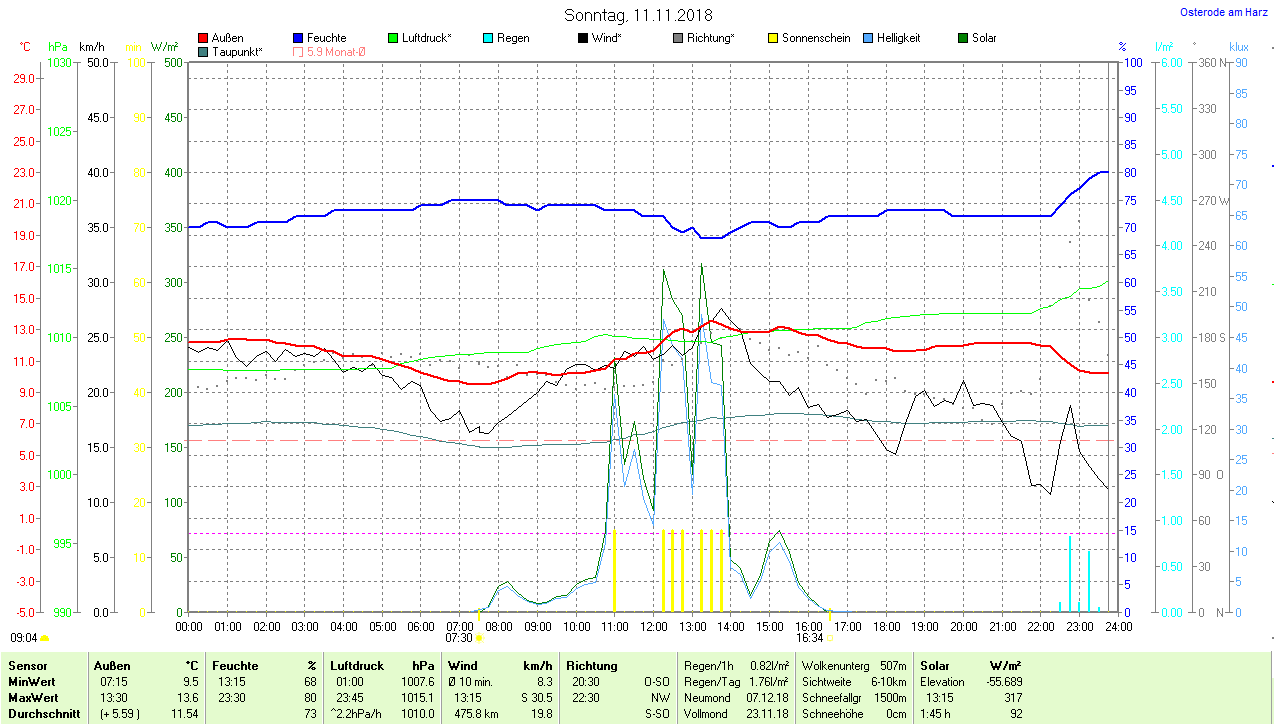The image size is (1274, 724).
Task: Click the Helligkeit legend square
Action: click(x=867, y=38)
